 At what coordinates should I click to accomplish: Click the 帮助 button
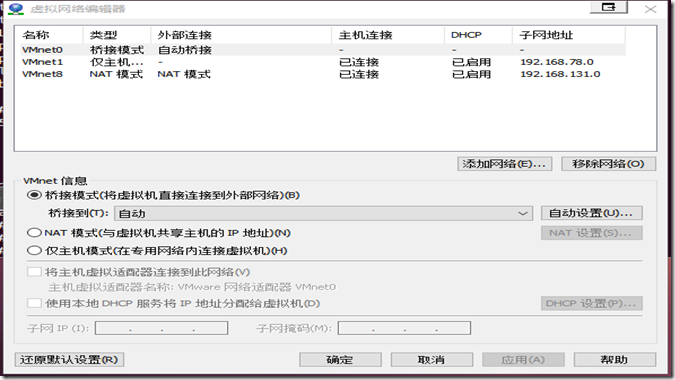point(615,359)
